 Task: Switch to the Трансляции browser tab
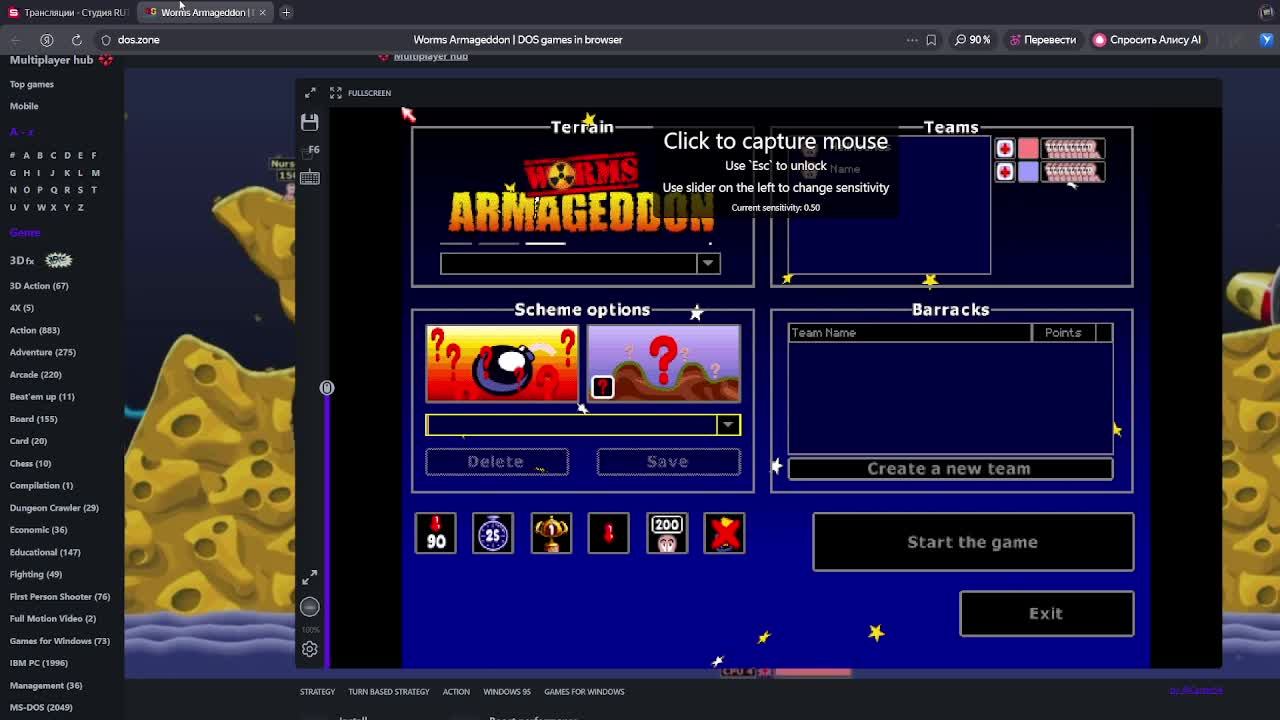coord(68,12)
